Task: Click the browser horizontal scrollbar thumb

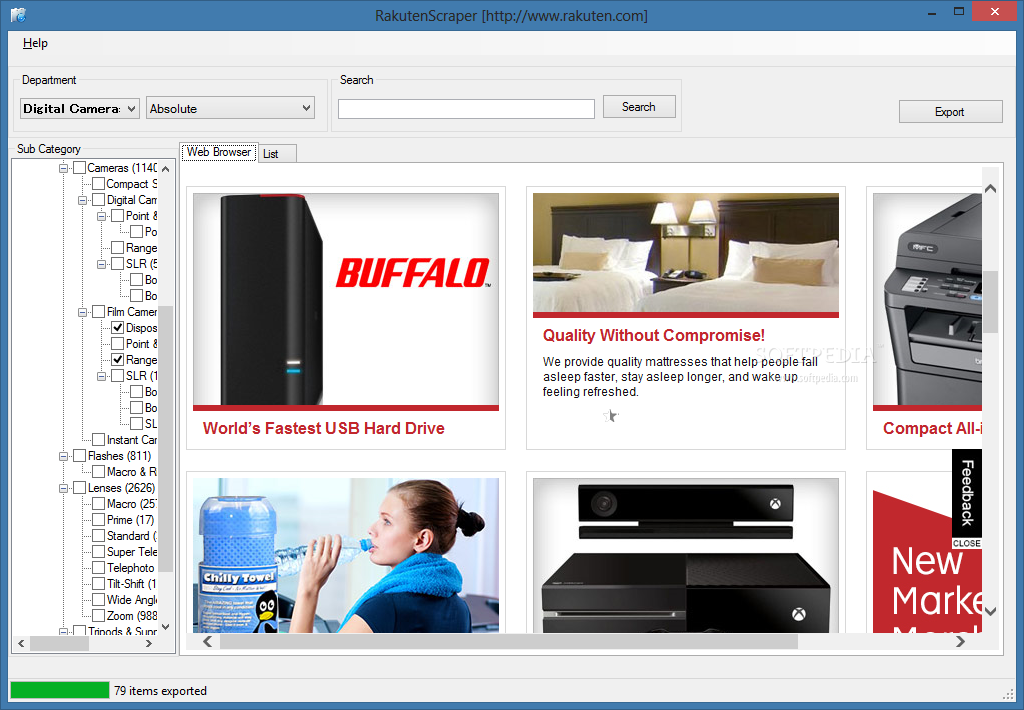Action: [509, 641]
